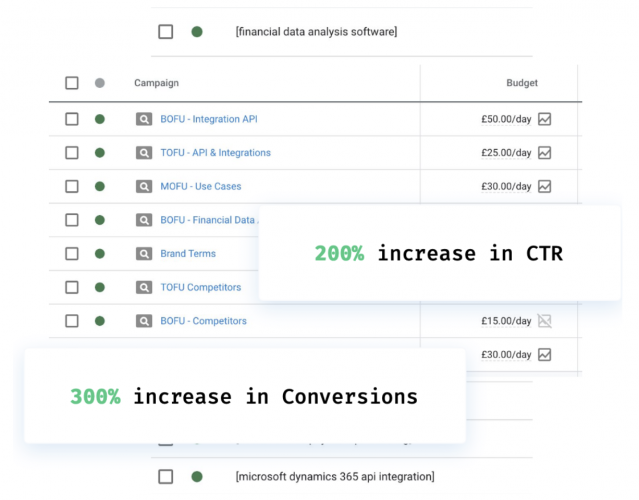Sort by the Campaign column header

(156, 83)
